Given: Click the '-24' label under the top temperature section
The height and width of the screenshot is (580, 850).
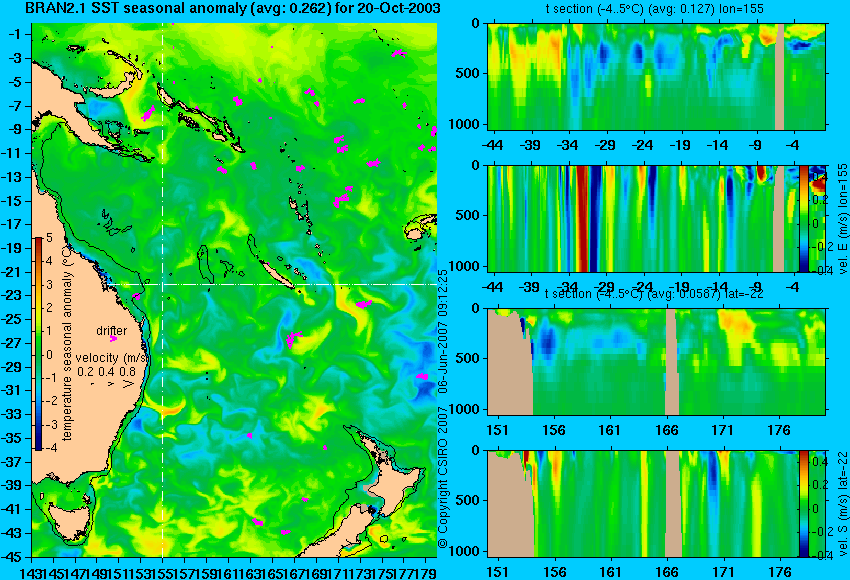Looking at the screenshot, I should 643,145.
